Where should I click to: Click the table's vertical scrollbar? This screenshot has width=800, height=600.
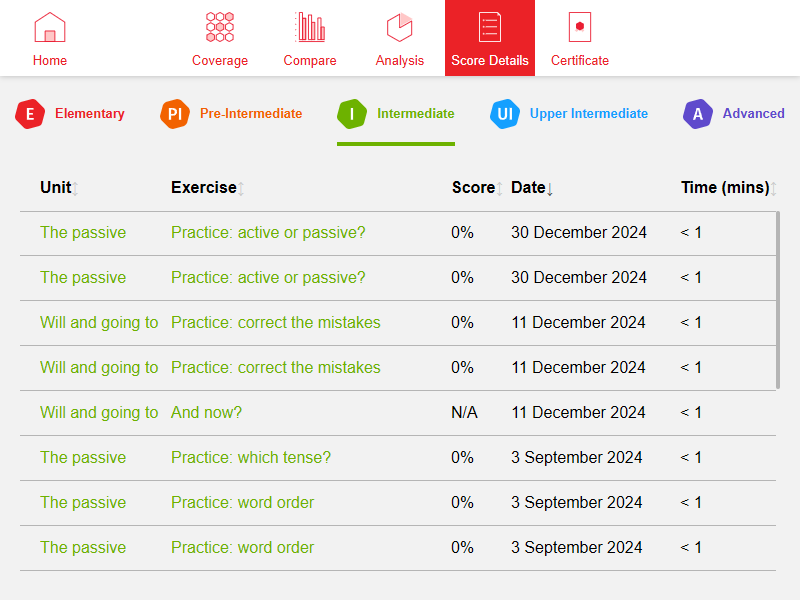tap(778, 300)
